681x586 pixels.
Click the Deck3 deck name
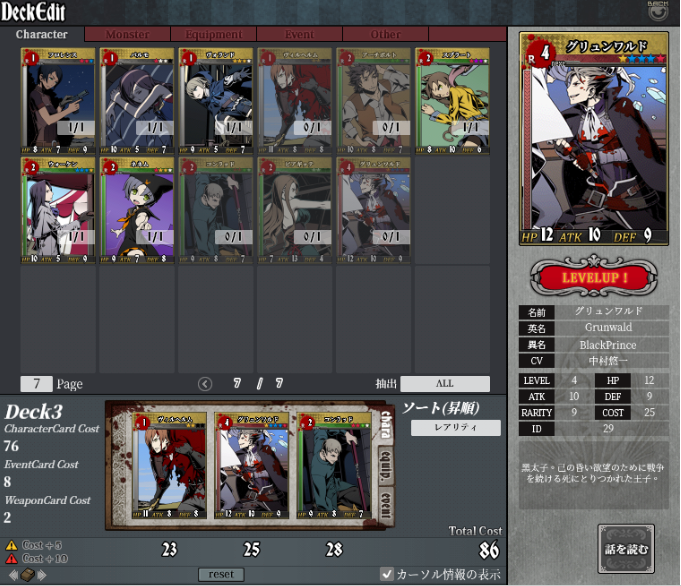click(34, 412)
